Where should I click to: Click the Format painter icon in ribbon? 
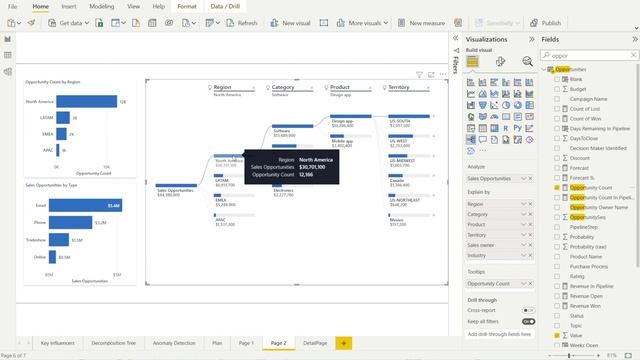tap(31, 23)
